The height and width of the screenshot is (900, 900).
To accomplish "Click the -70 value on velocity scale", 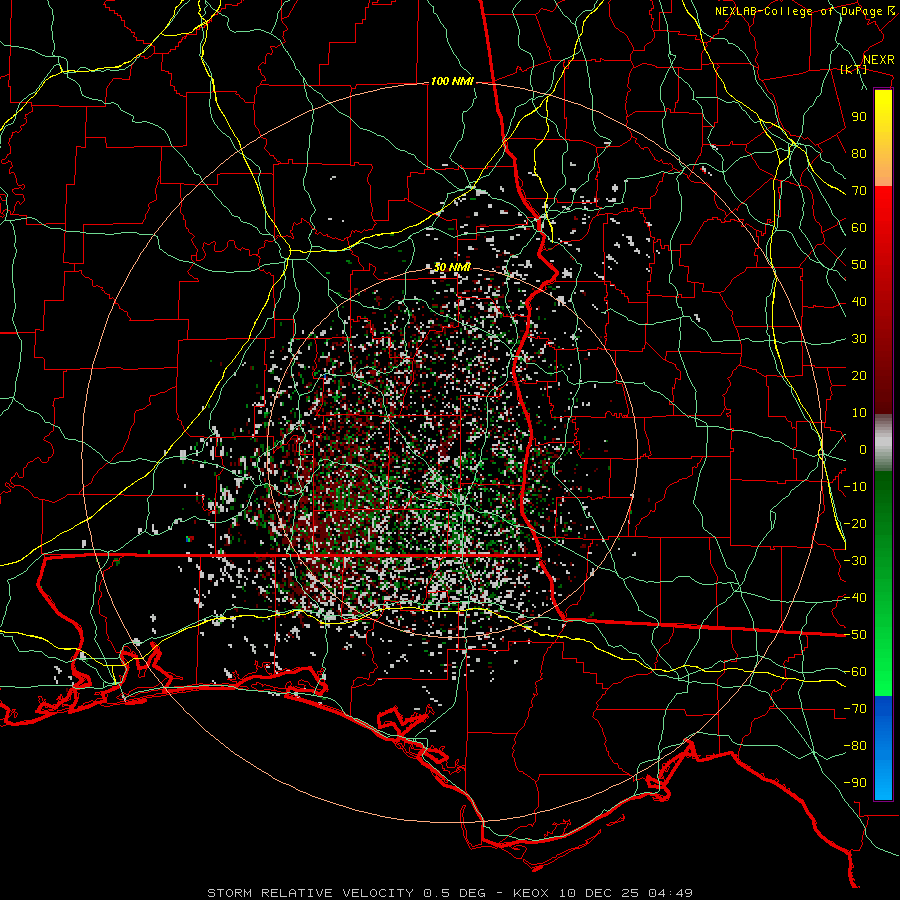I will pyautogui.click(x=855, y=709).
